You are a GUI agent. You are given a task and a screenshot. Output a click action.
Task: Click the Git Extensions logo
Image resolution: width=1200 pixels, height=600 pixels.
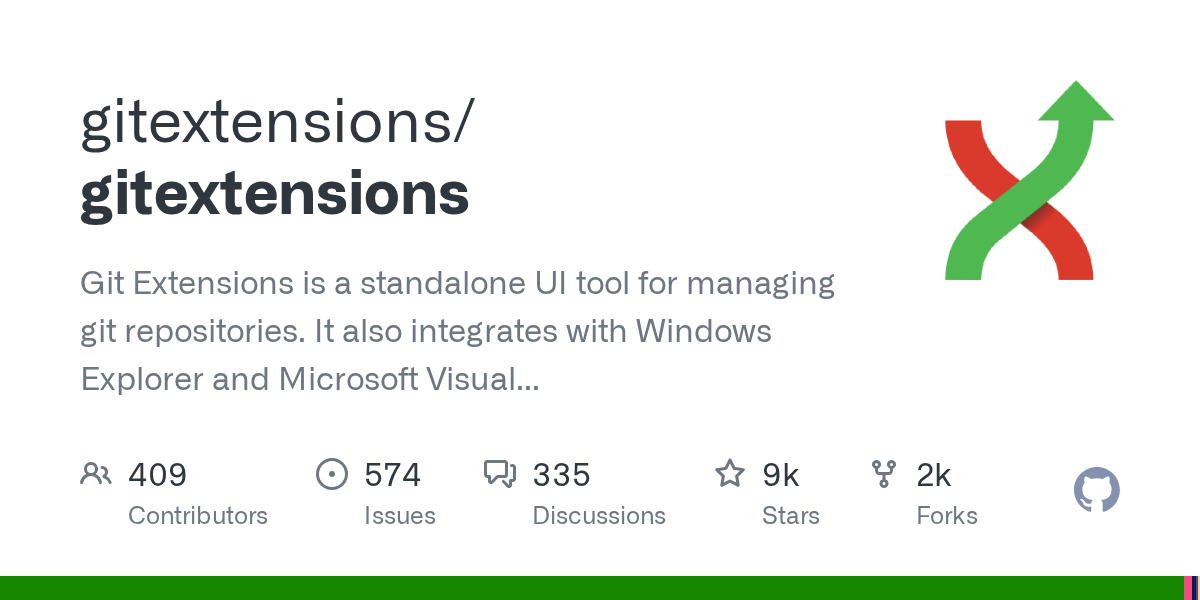pyautogui.click(x=1030, y=180)
